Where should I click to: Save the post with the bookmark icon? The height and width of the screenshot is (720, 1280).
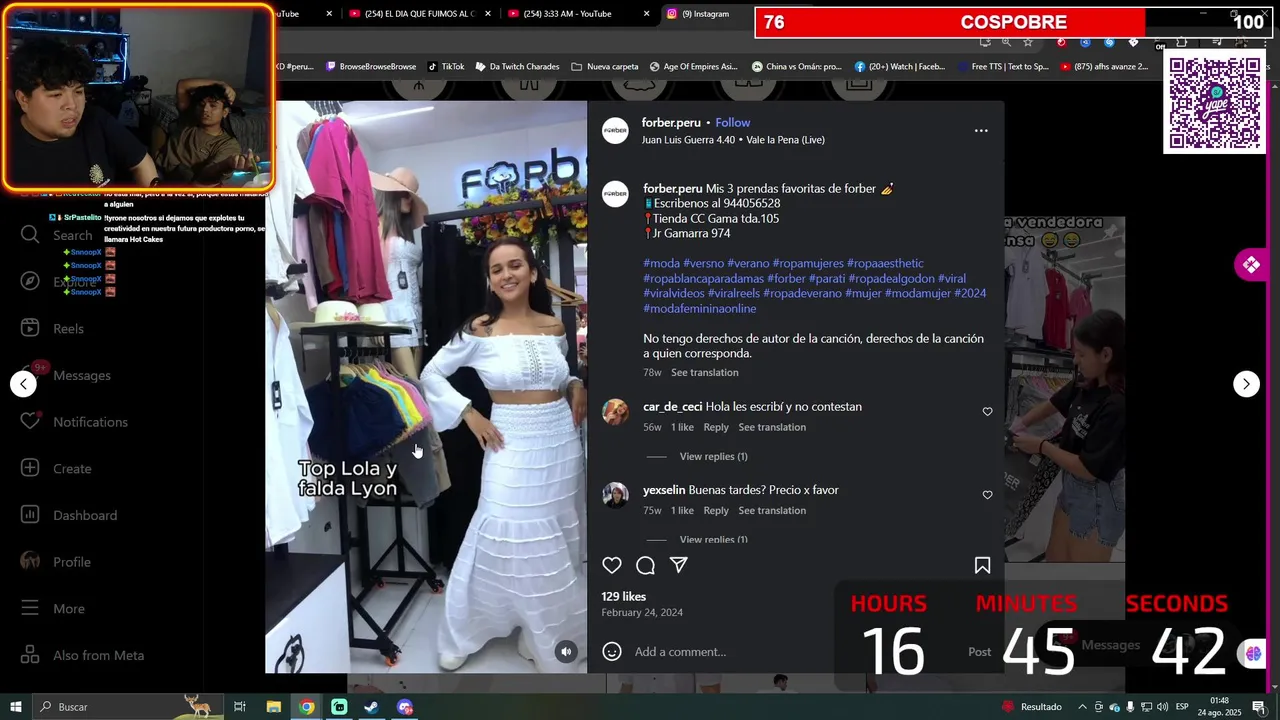point(982,565)
